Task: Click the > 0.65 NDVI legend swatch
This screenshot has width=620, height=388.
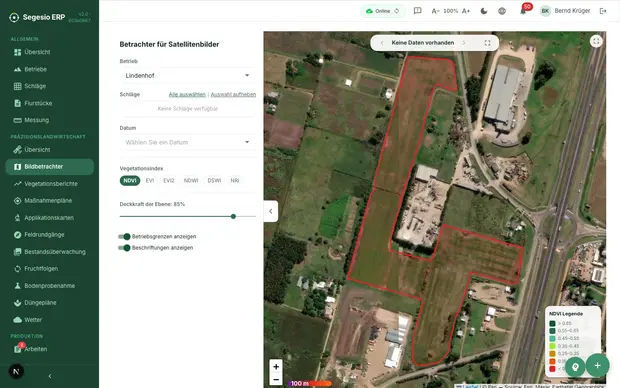Action: point(552,324)
